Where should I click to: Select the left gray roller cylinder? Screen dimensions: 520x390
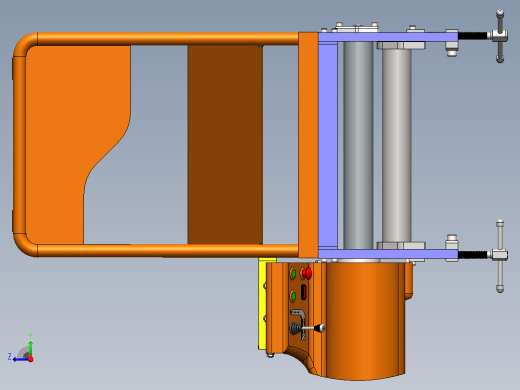click(x=358, y=145)
